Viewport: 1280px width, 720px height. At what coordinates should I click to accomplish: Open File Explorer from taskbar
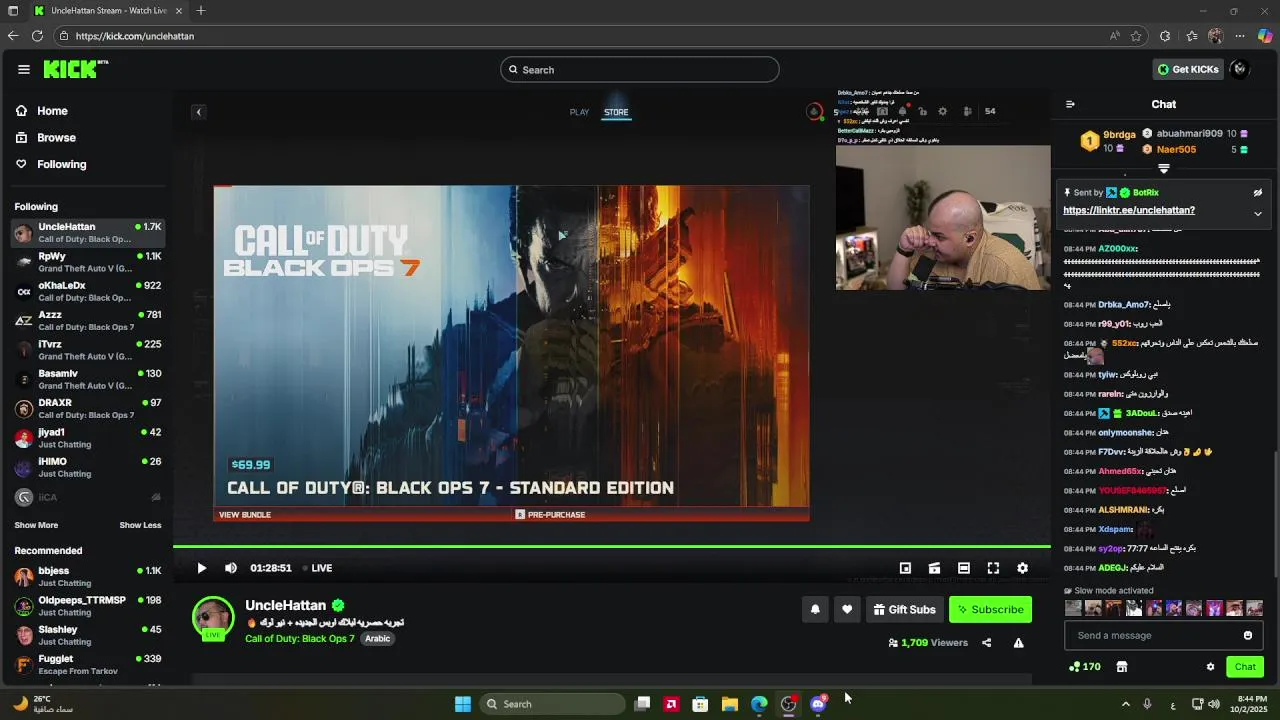(x=730, y=704)
